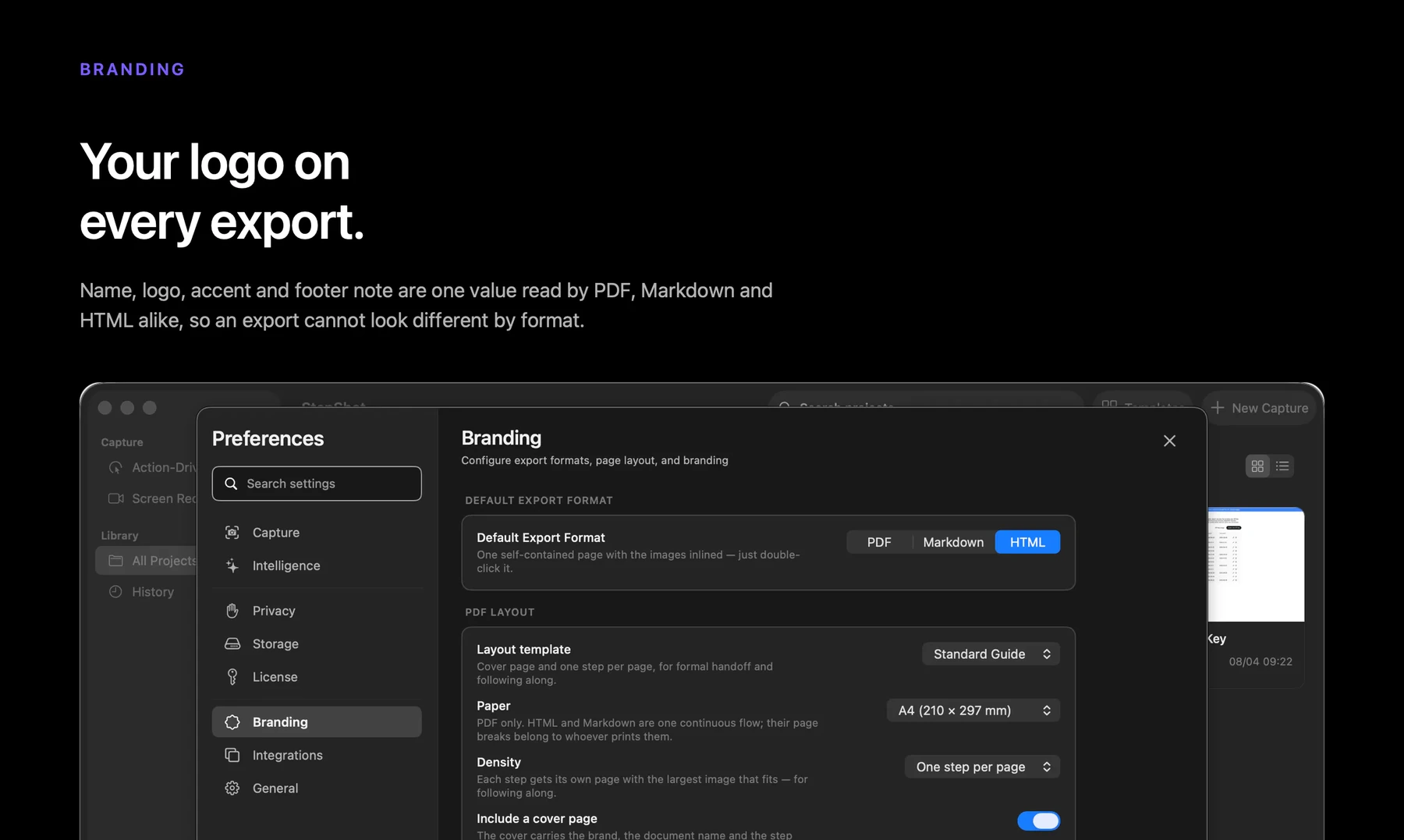The height and width of the screenshot is (840, 1404).
Task: Open the project thumbnail dated 08/04 09:22
Action: 1256,565
